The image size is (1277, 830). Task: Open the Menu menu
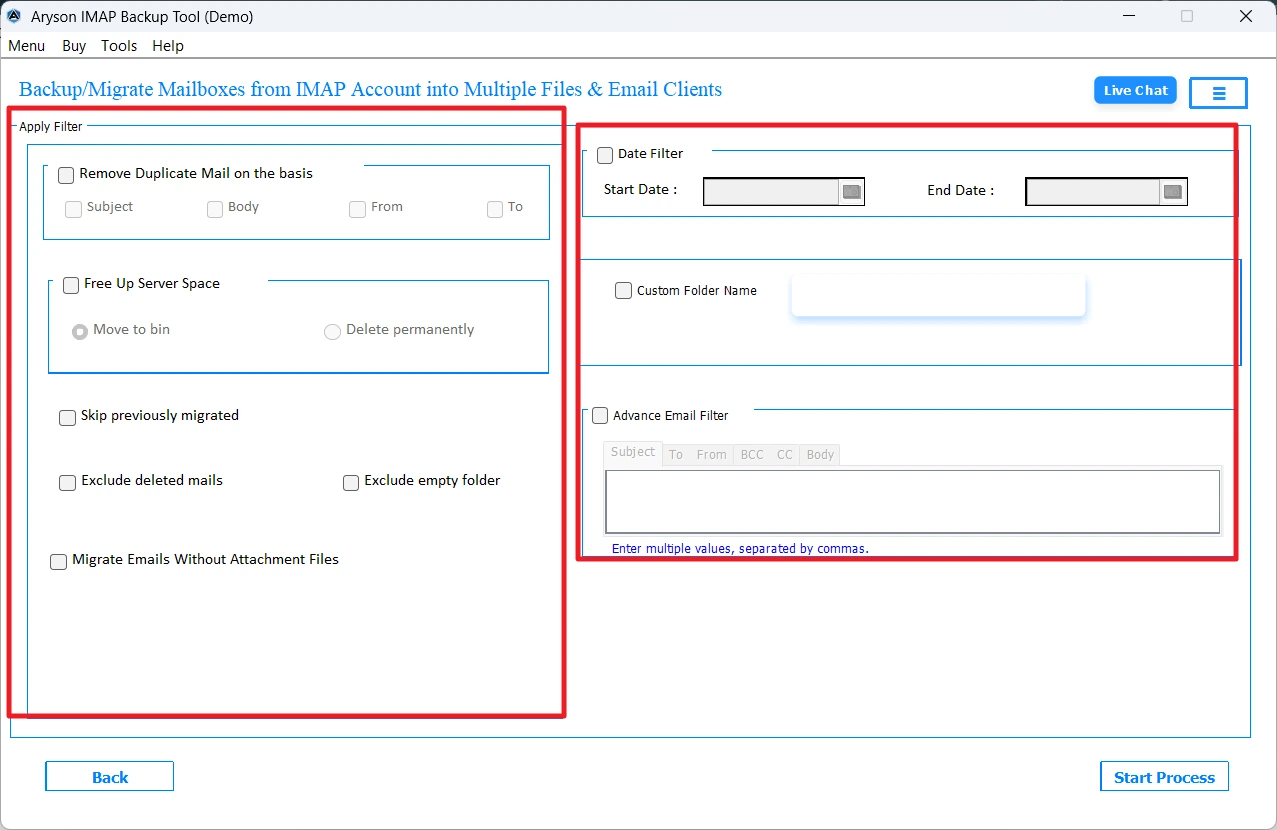tap(27, 46)
